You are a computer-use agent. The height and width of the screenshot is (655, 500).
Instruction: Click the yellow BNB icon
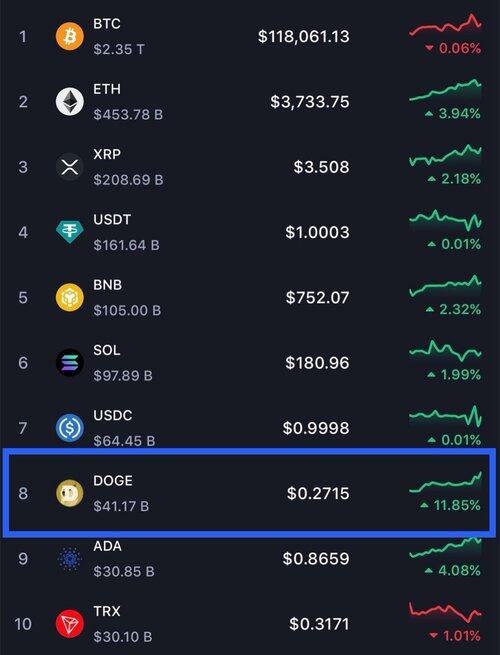pyautogui.click(x=70, y=297)
